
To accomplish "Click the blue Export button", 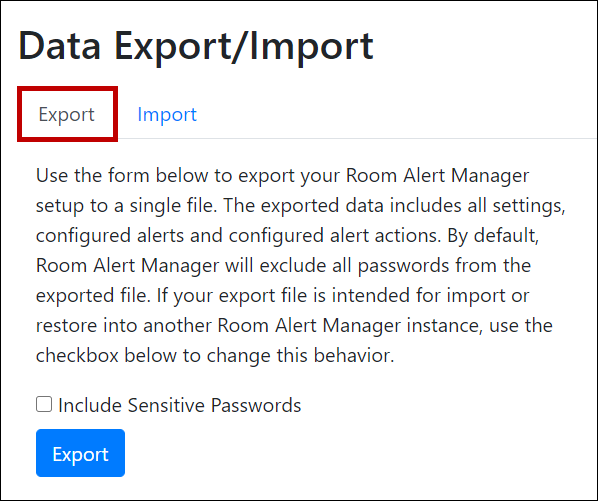I will (x=80, y=453).
